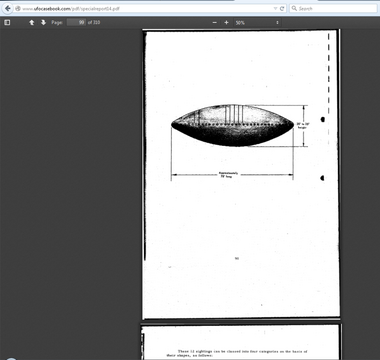380x360 pixels.
Task: Click the 'These 12 sightings' paragraph on the next page
Action: (237, 353)
